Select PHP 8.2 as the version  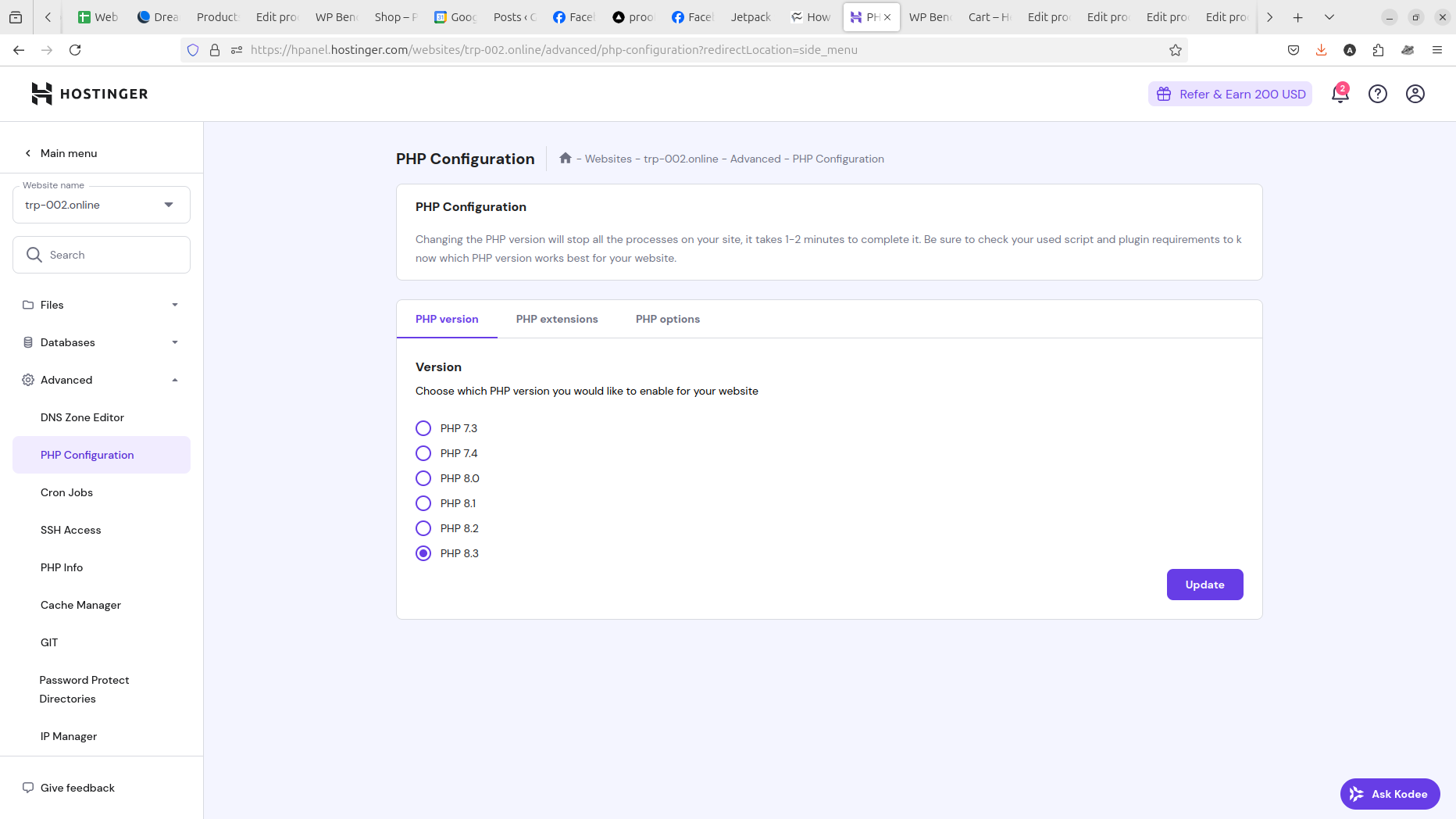coord(423,528)
